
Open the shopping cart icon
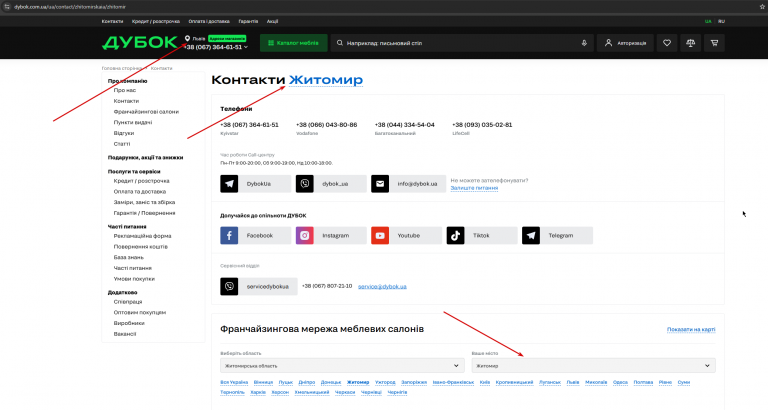(x=714, y=43)
